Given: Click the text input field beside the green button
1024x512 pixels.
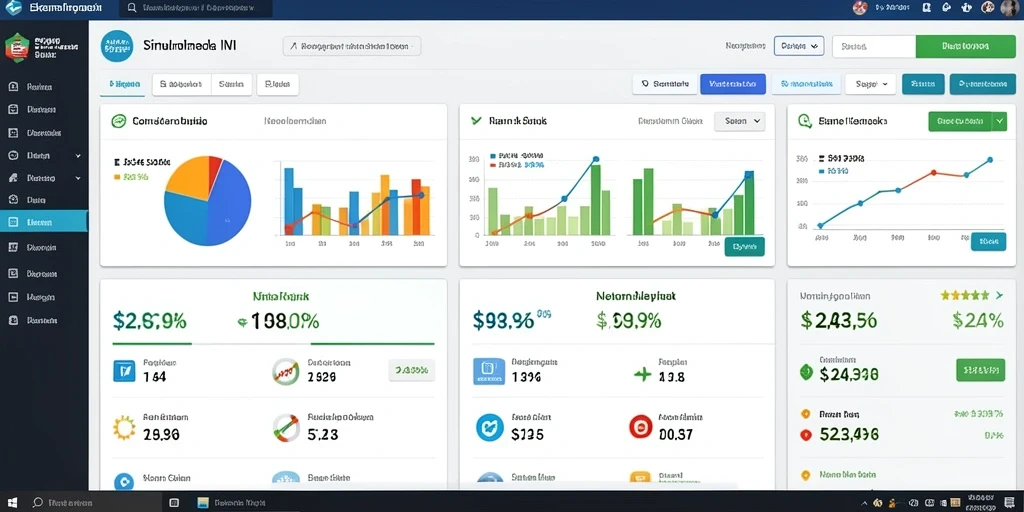Looking at the screenshot, I should click(874, 46).
